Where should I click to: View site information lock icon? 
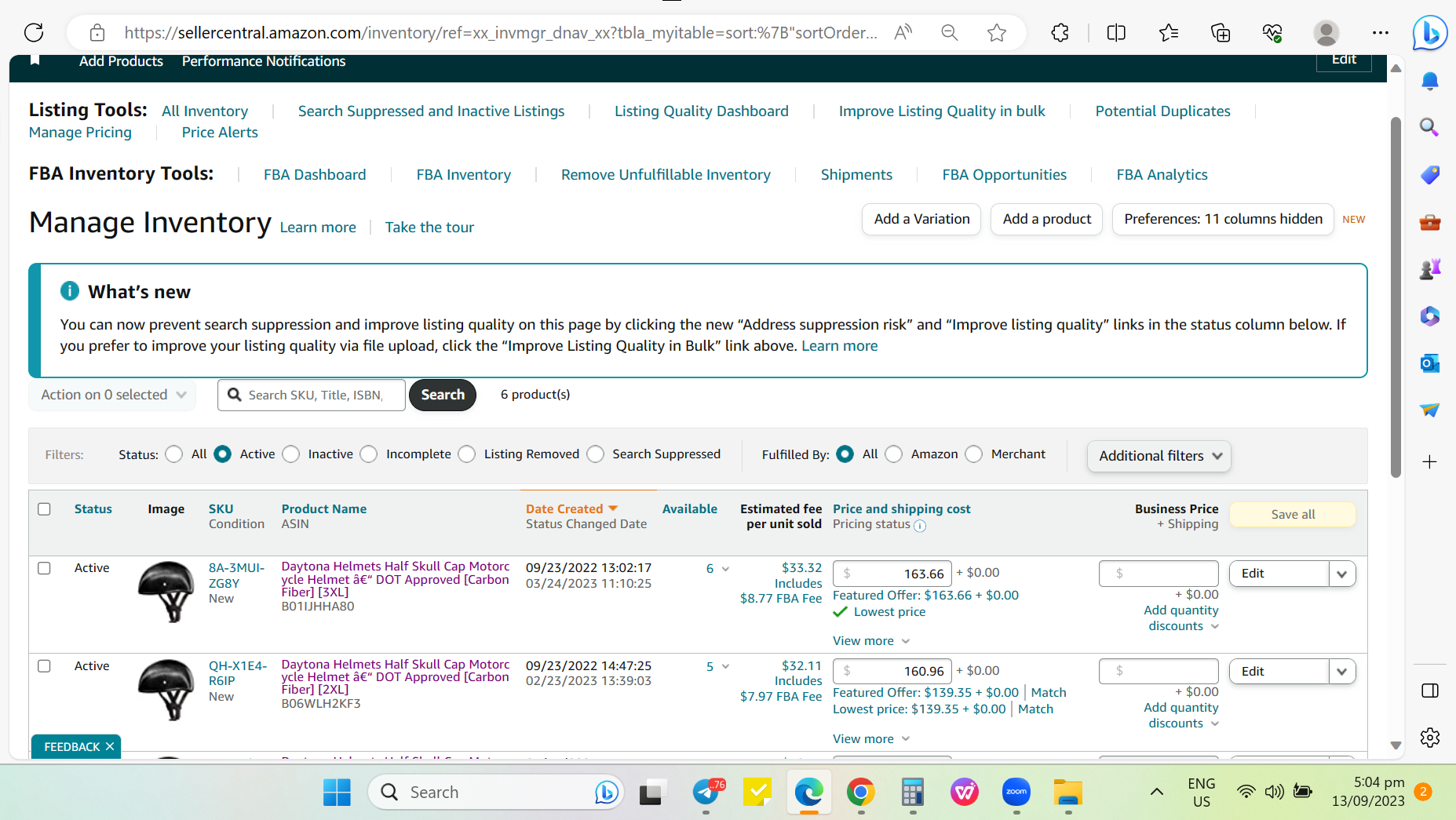tap(97, 32)
